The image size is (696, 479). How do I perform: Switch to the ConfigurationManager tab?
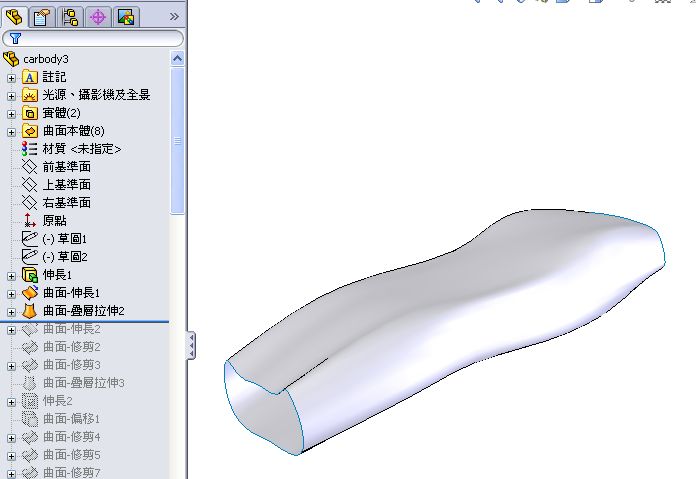70,18
